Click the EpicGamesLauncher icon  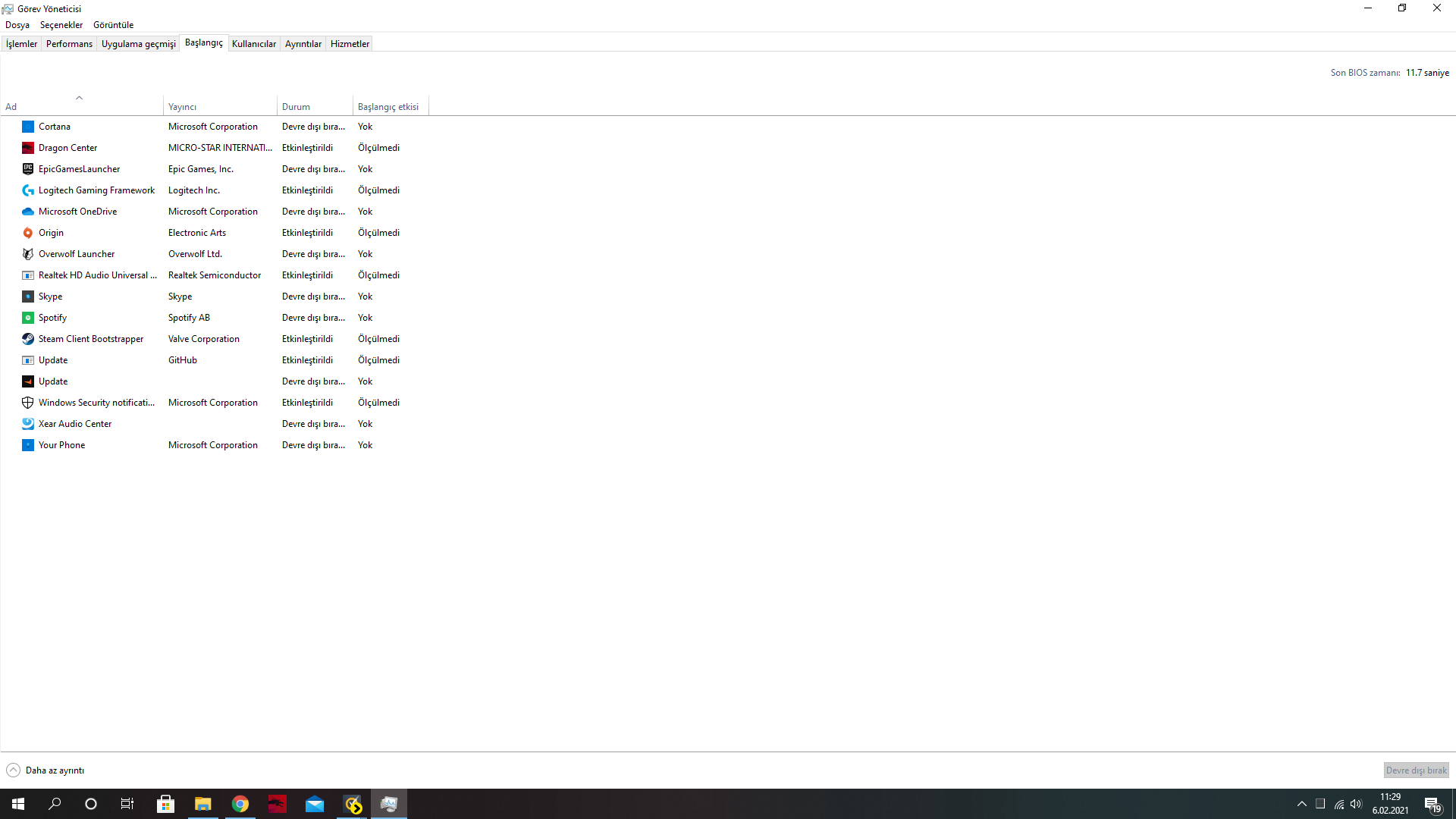click(x=28, y=169)
